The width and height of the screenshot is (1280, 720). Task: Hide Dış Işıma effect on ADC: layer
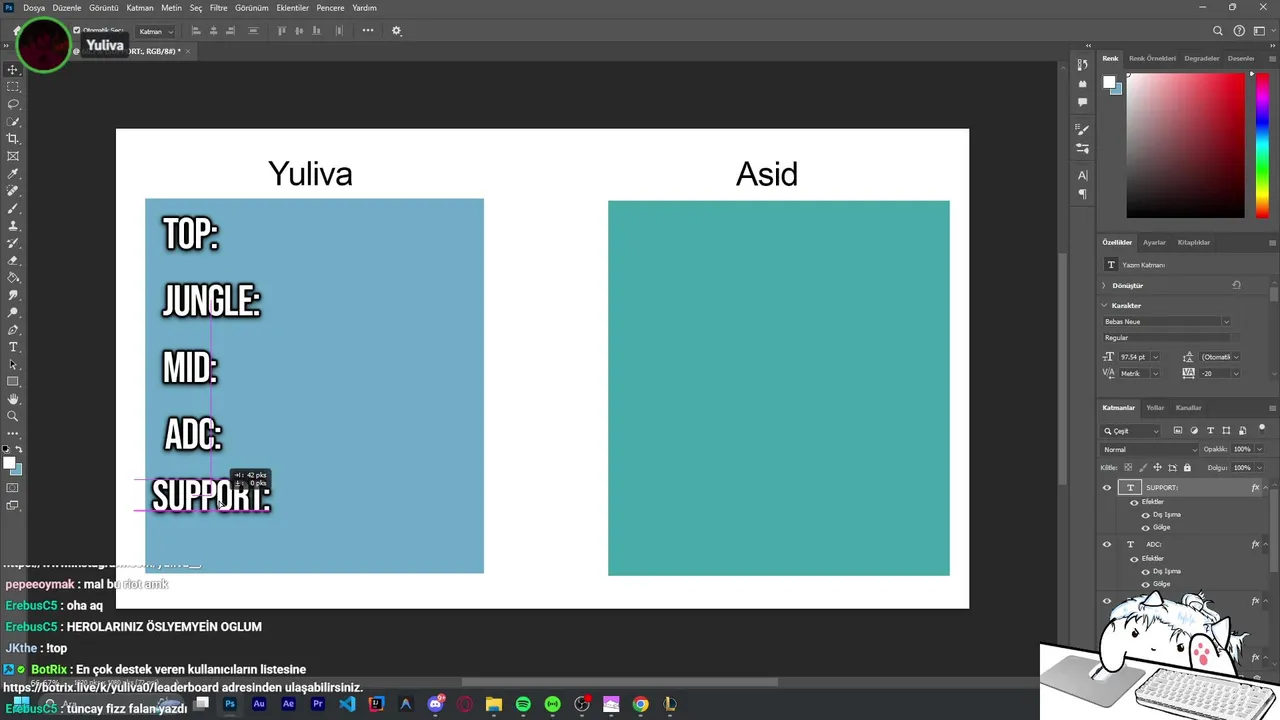1145,571
